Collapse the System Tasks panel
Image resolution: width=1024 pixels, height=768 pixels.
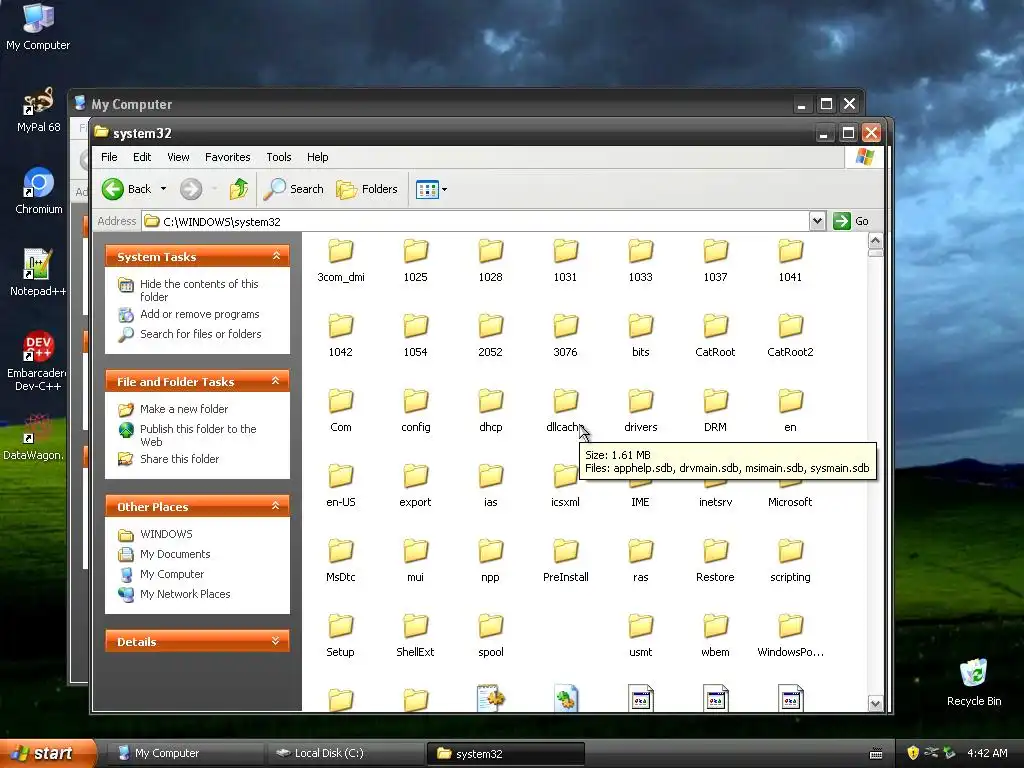point(276,256)
